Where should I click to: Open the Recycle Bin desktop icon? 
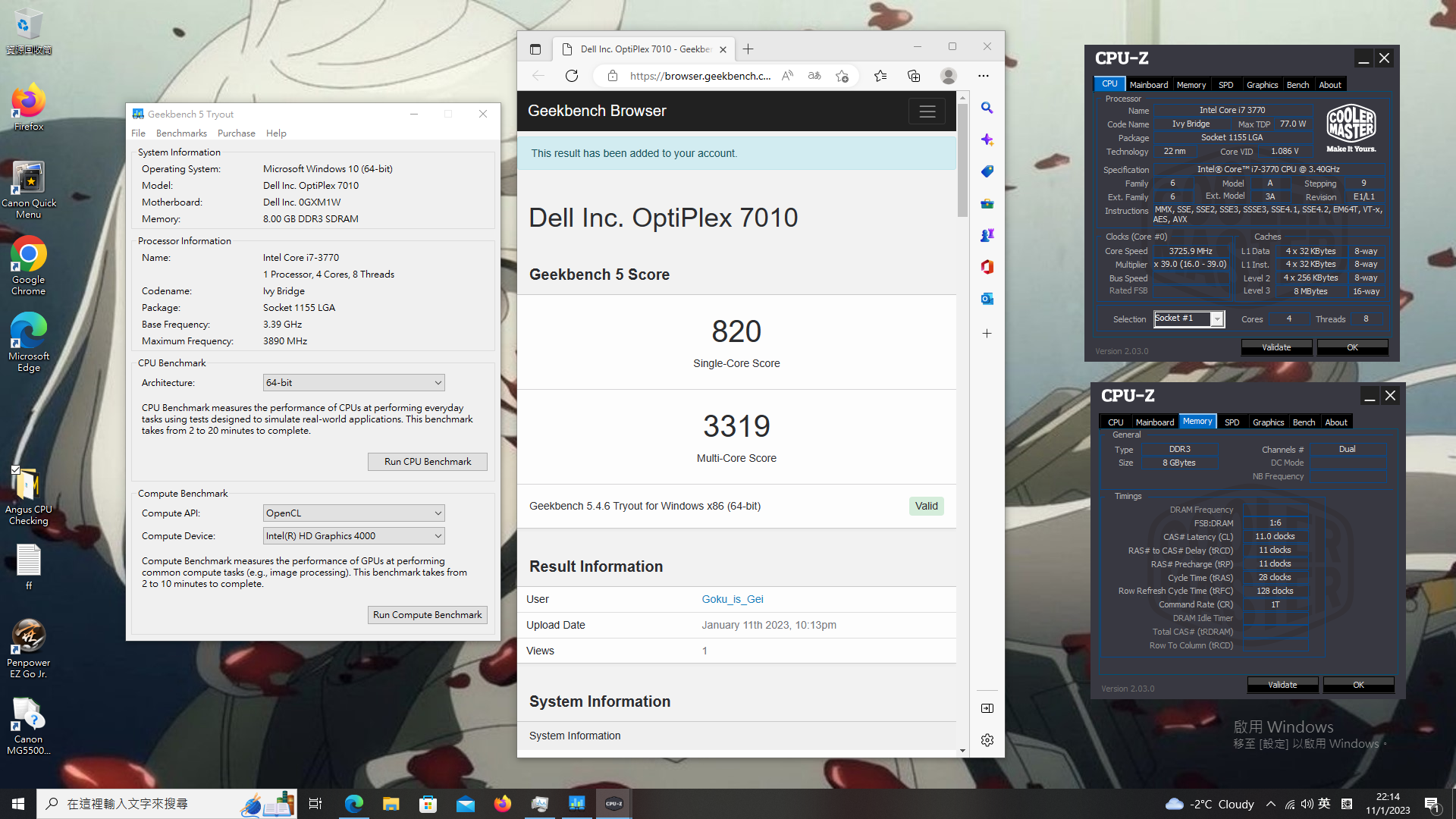(29, 31)
